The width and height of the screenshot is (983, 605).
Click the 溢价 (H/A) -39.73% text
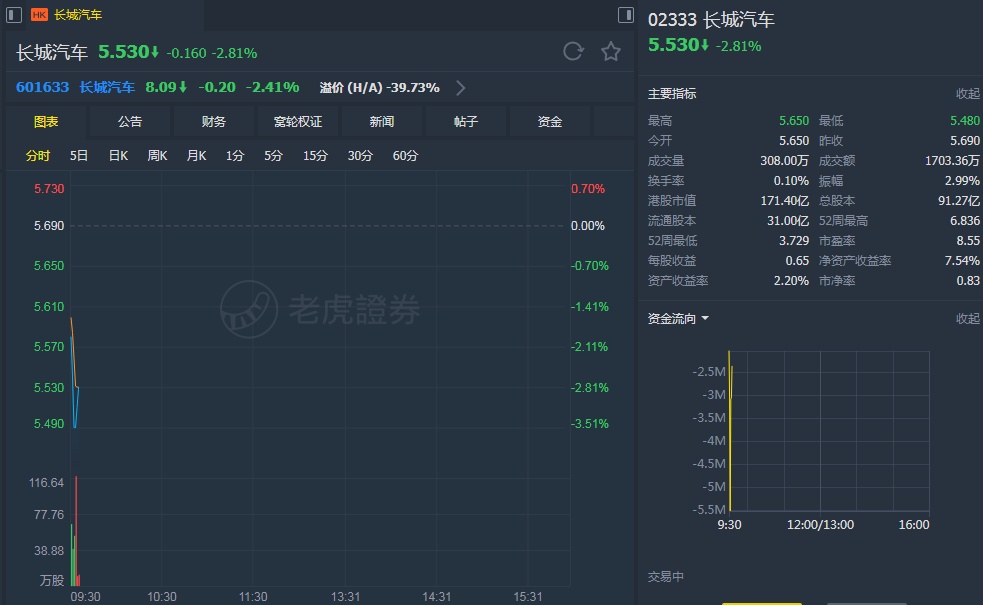point(379,88)
